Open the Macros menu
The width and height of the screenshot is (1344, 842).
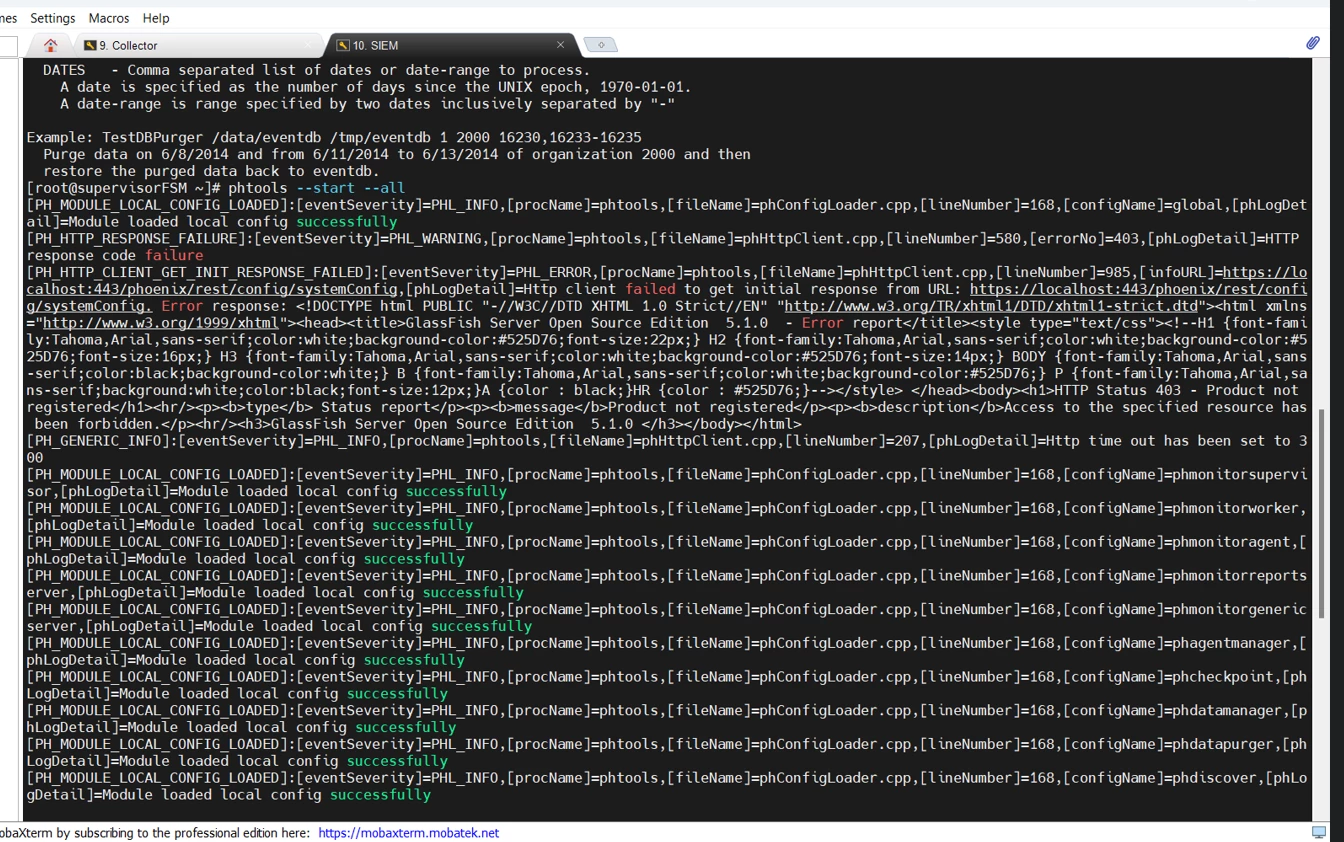[108, 18]
